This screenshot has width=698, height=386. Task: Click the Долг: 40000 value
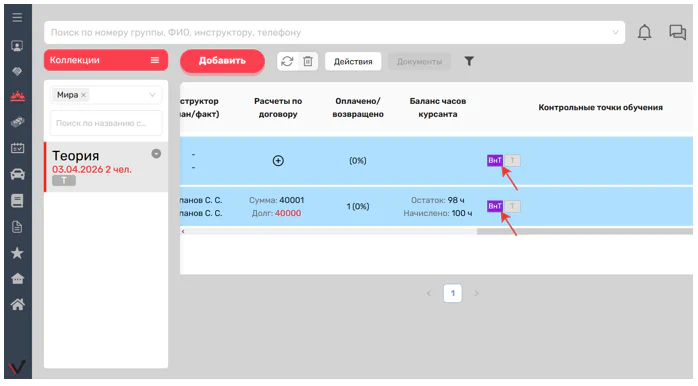pos(276,213)
